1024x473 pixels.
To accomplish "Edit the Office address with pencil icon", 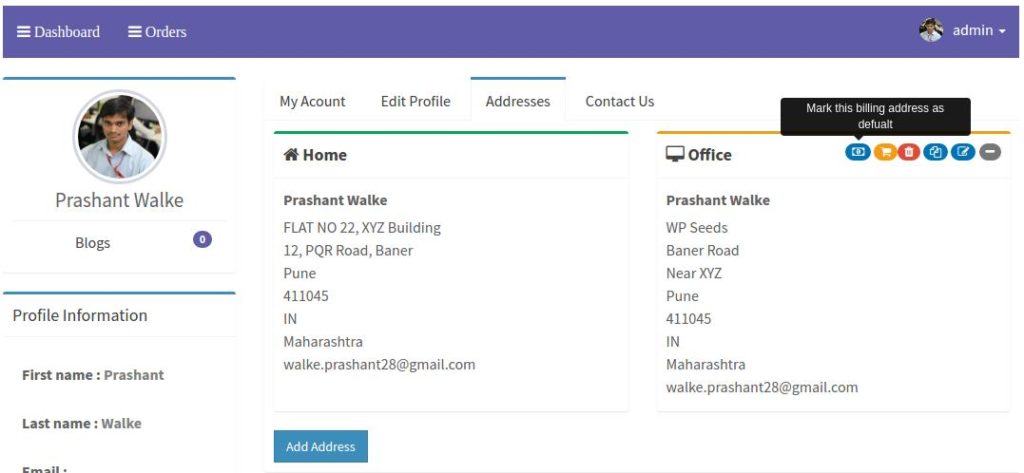I will [x=963, y=152].
